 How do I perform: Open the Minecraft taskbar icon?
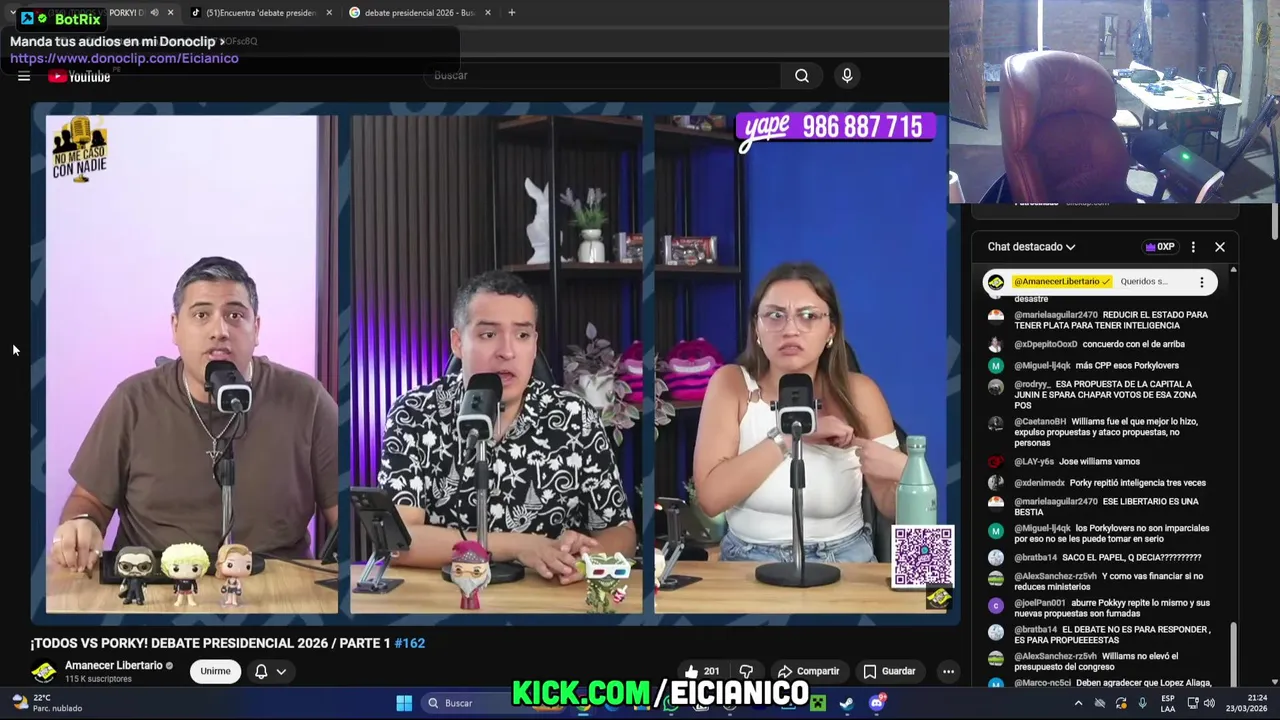[x=817, y=703]
